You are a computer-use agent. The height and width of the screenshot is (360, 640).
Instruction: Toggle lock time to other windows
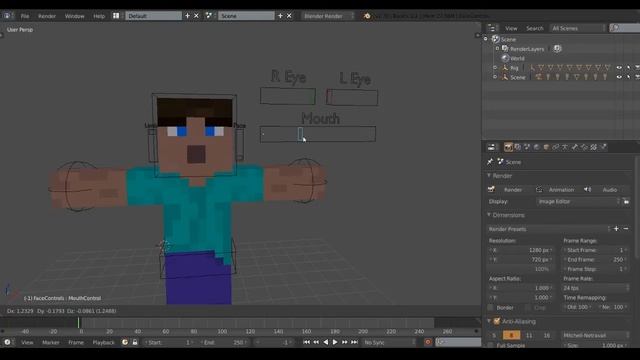(135, 342)
